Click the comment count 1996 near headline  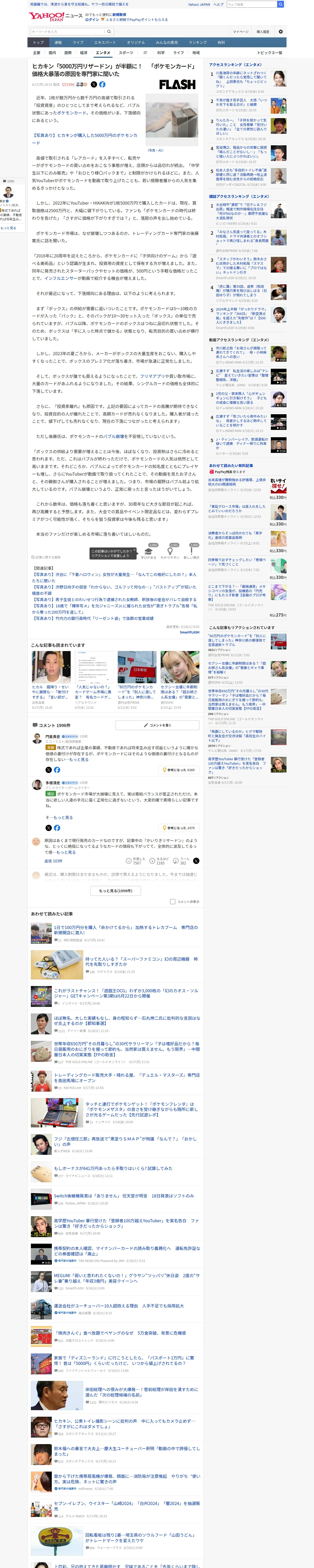point(68,85)
